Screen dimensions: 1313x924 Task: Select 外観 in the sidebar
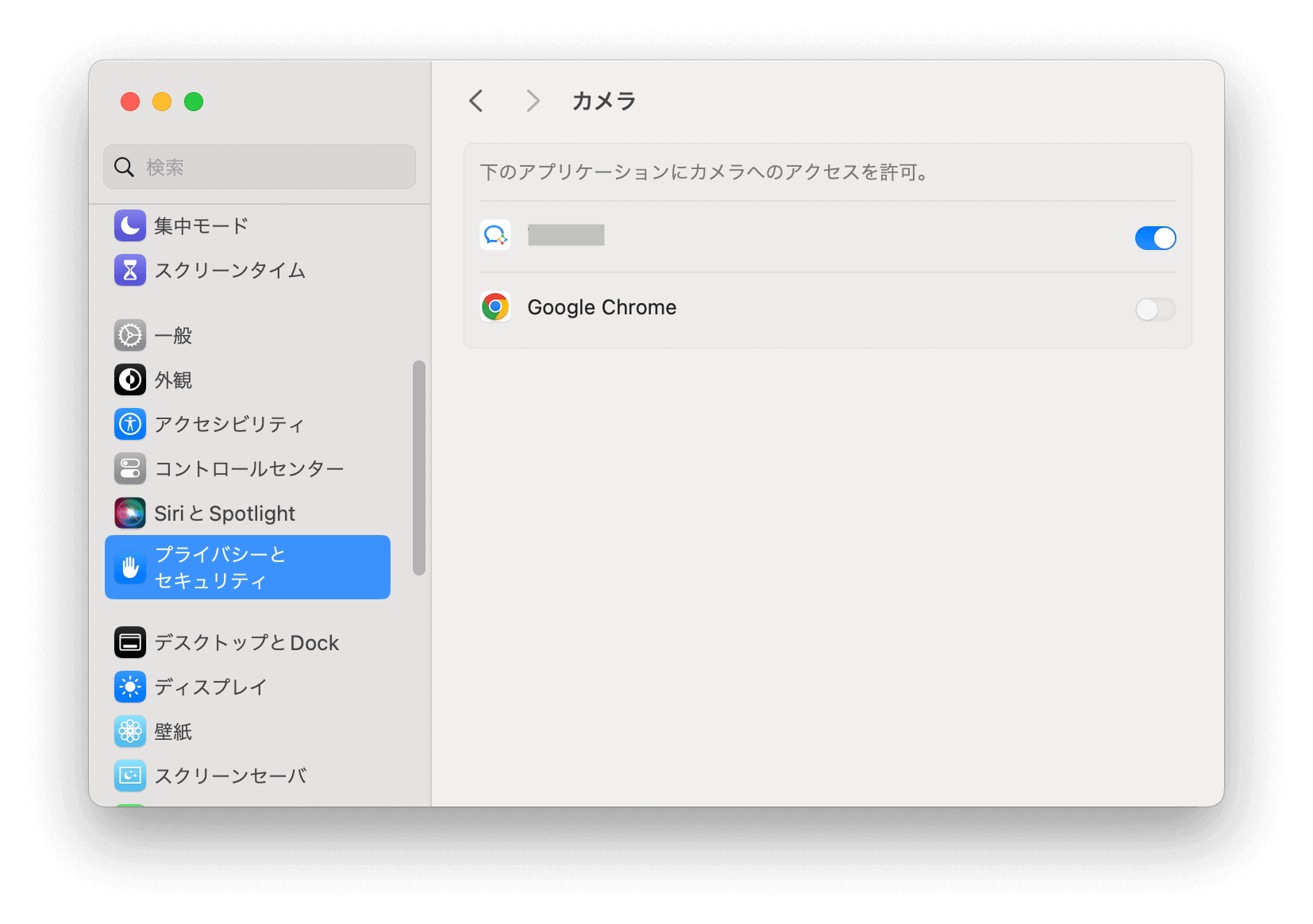pos(248,380)
